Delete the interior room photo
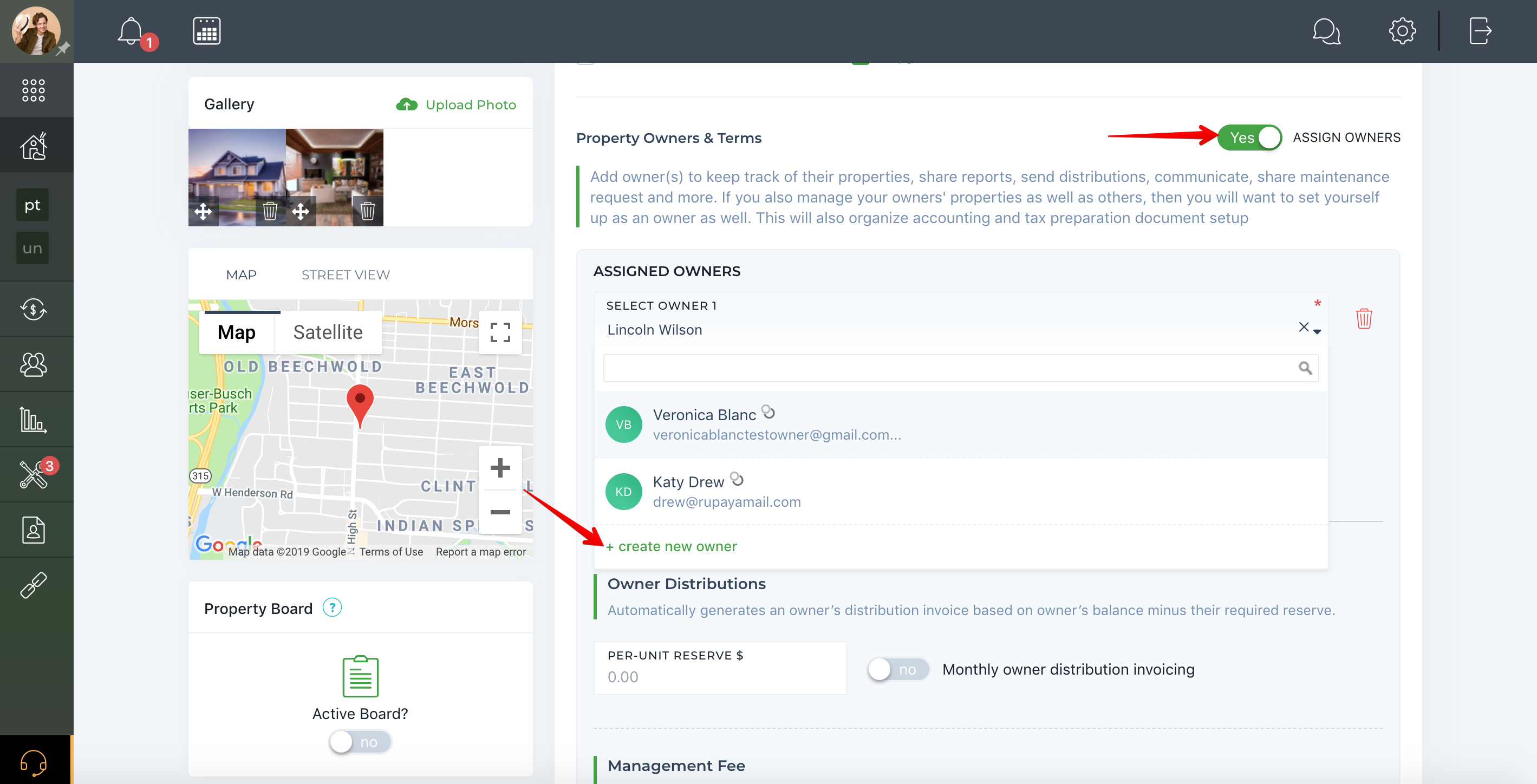1537x784 pixels. click(x=368, y=211)
